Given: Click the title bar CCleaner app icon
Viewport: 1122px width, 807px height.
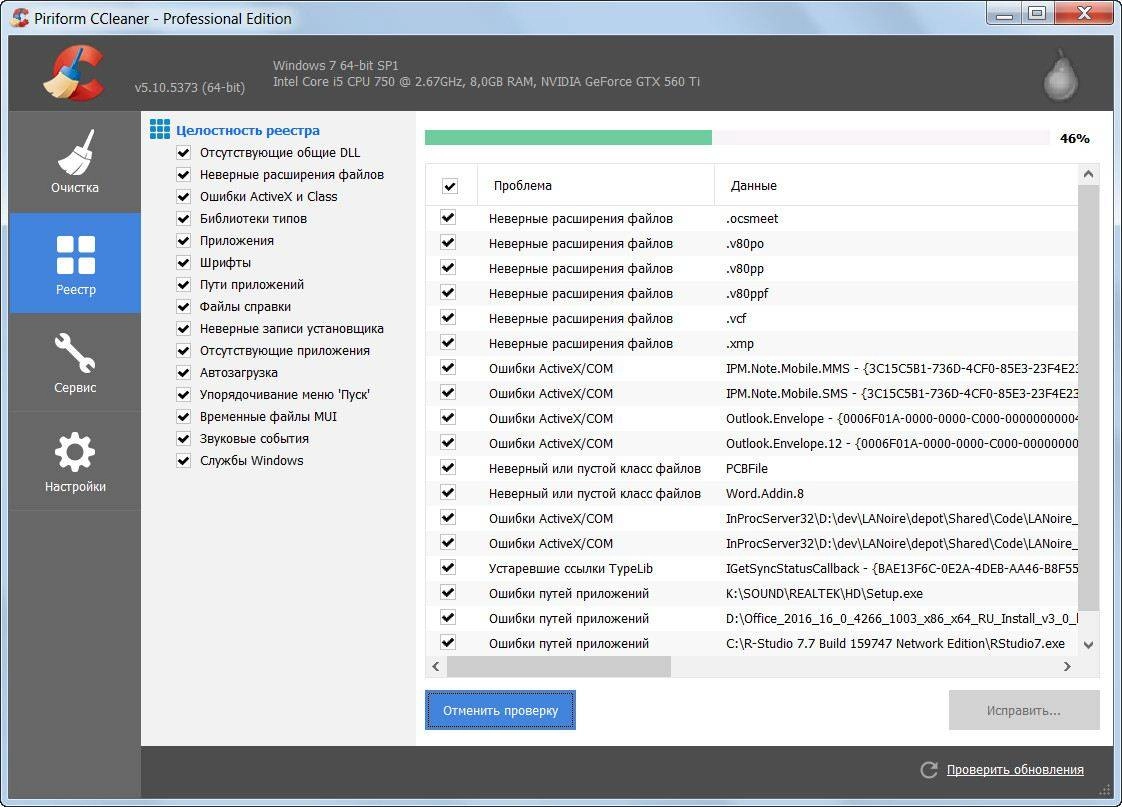Looking at the screenshot, I should click(x=20, y=17).
